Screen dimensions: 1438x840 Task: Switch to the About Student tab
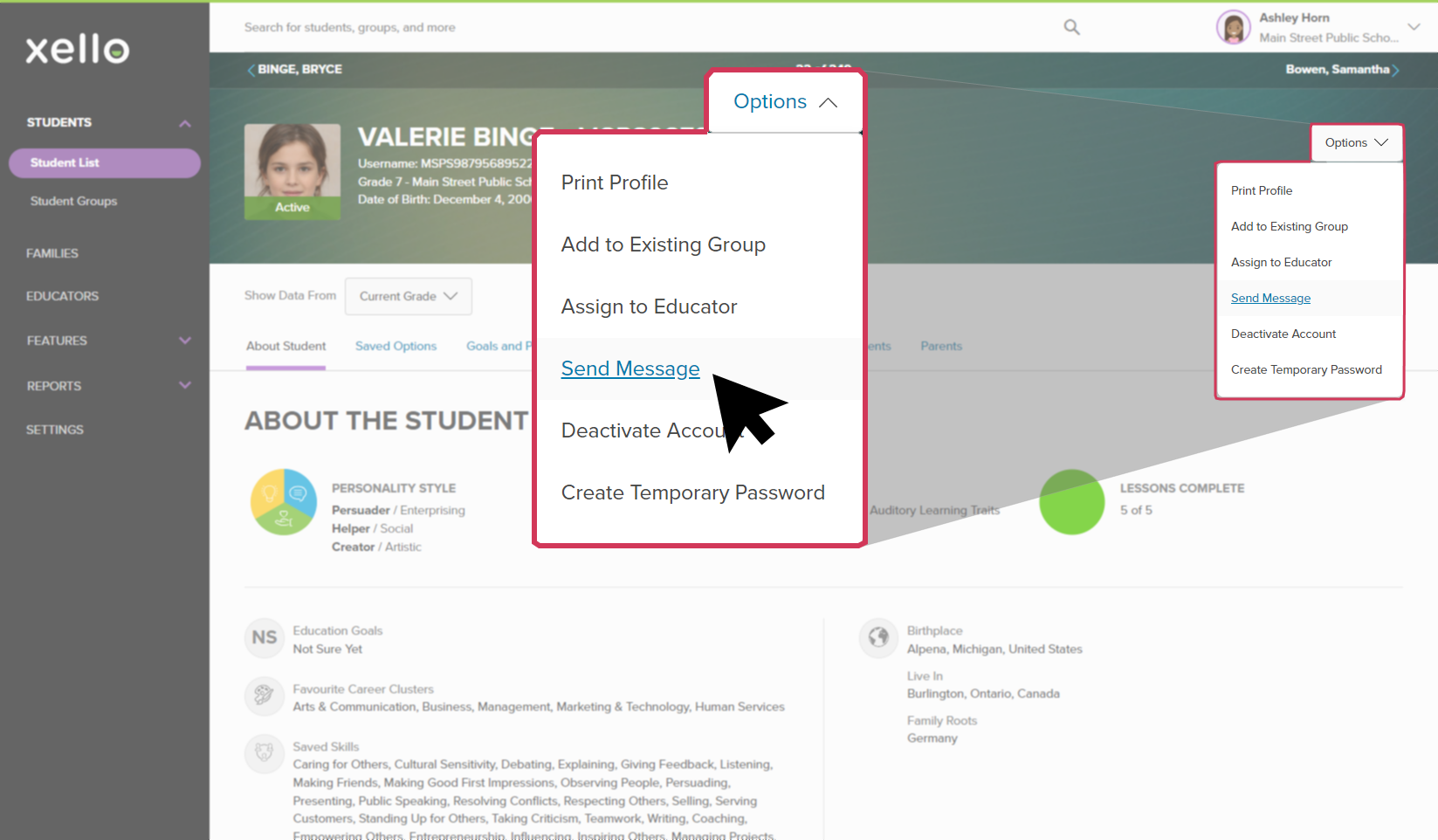coord(286,347)
